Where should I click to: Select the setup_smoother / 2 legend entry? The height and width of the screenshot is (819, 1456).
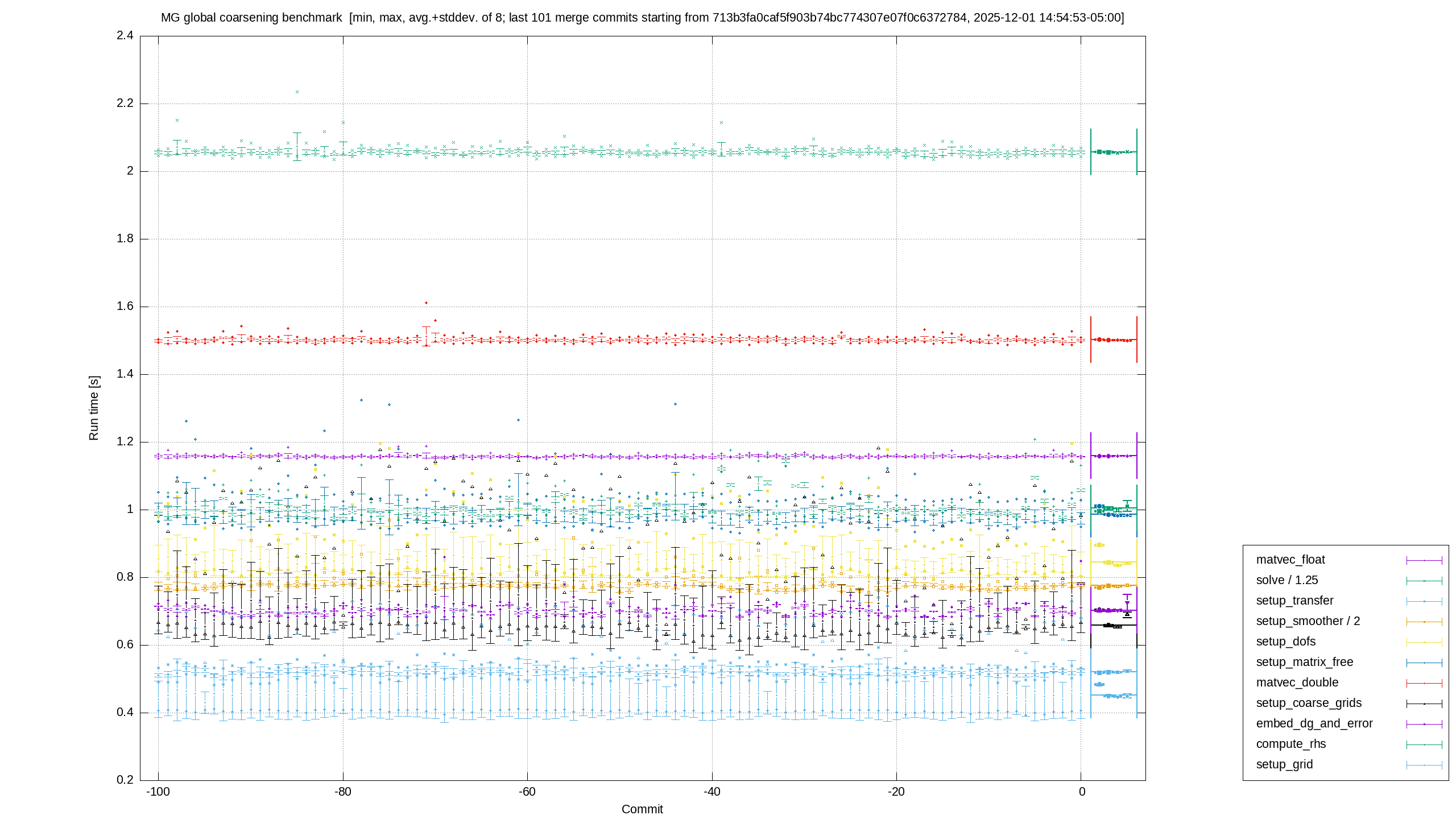(x=1308, y=621)
